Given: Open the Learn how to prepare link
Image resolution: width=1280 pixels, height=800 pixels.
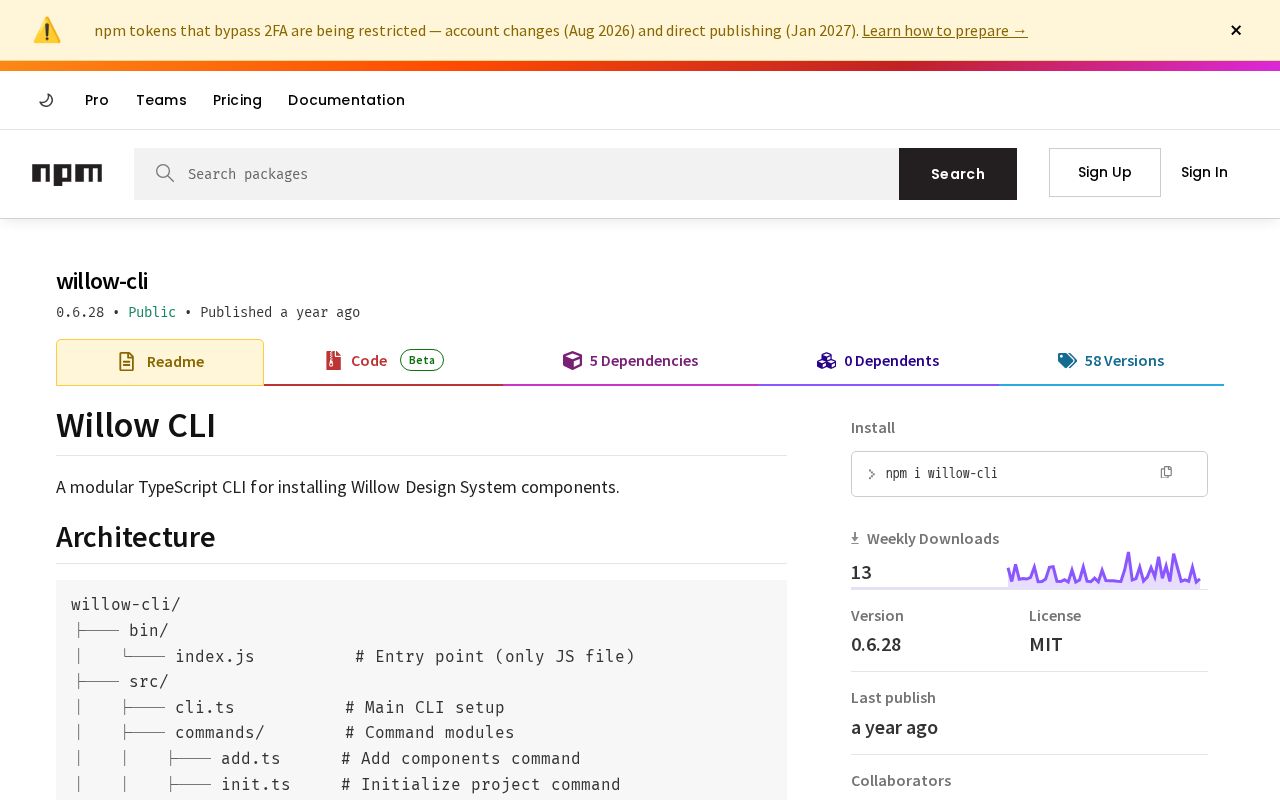Looking at the screenshot, I should pos(944,30).
